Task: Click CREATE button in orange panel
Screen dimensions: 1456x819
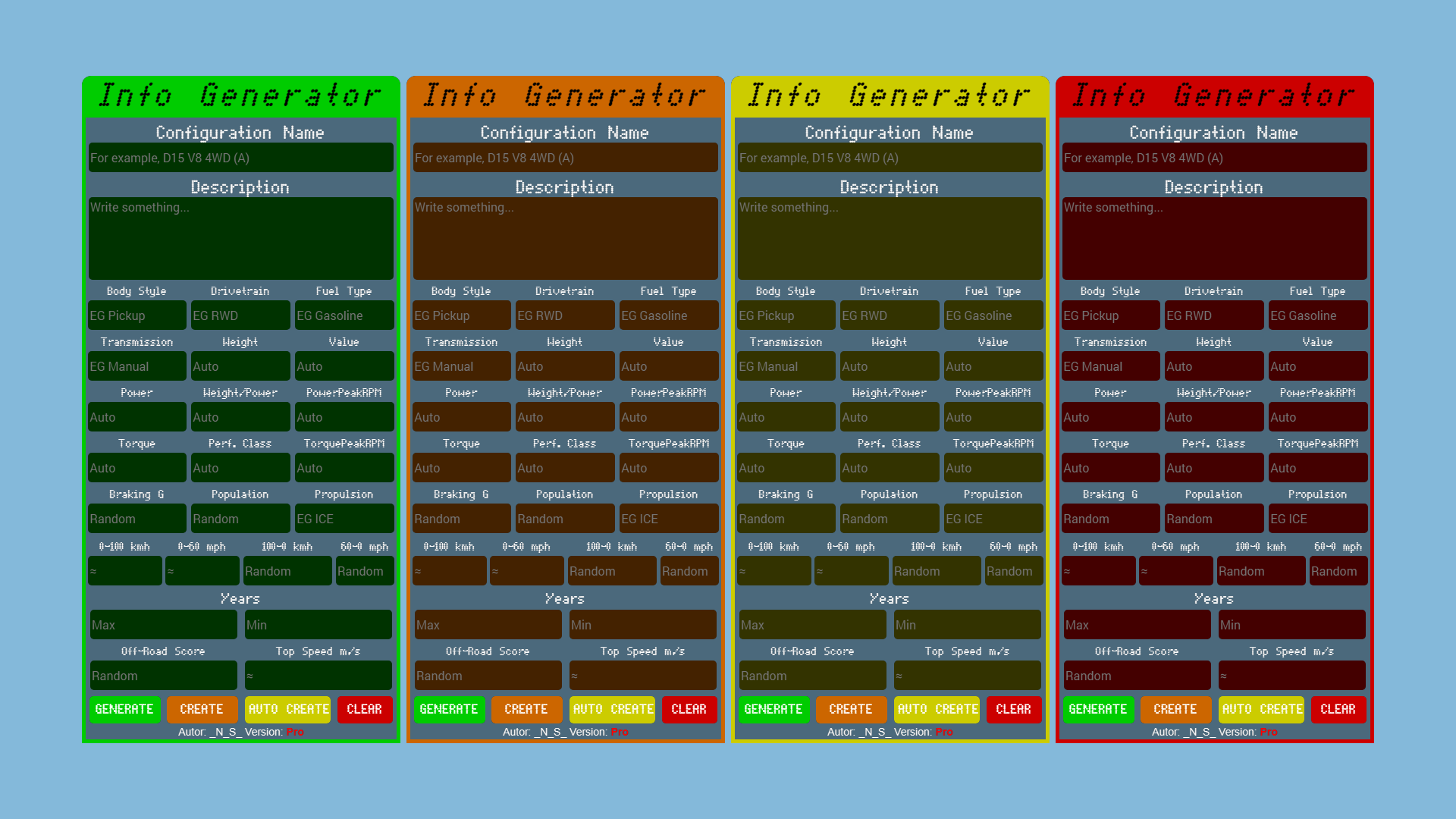Action: (526, 709)
